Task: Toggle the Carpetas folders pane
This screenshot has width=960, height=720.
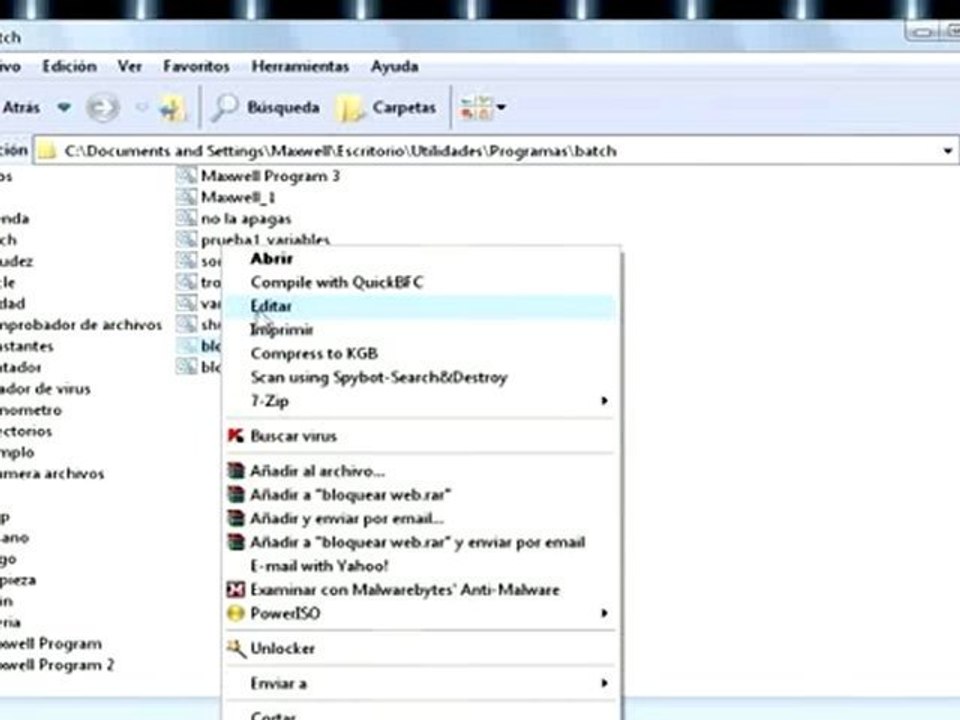Action: pyautogui.click(x=386, y=108)
